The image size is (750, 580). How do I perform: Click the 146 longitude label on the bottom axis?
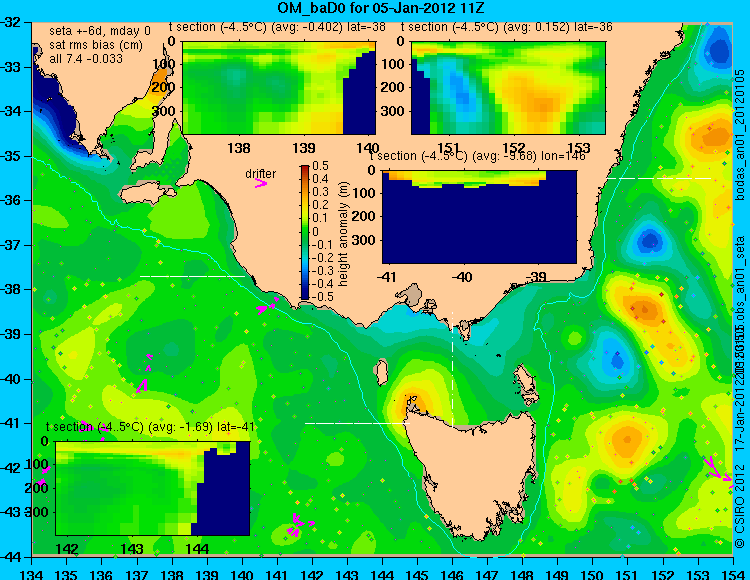tap(452, 574)
